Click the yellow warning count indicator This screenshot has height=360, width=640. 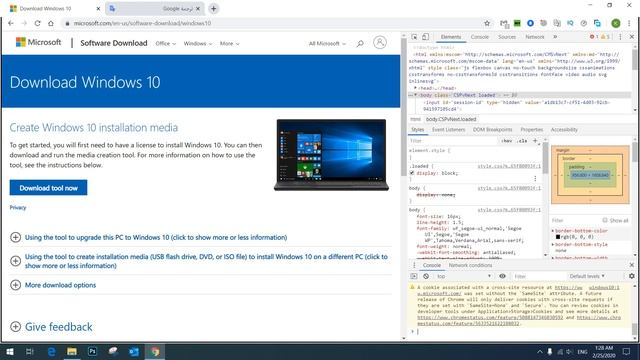click(605, 37)
